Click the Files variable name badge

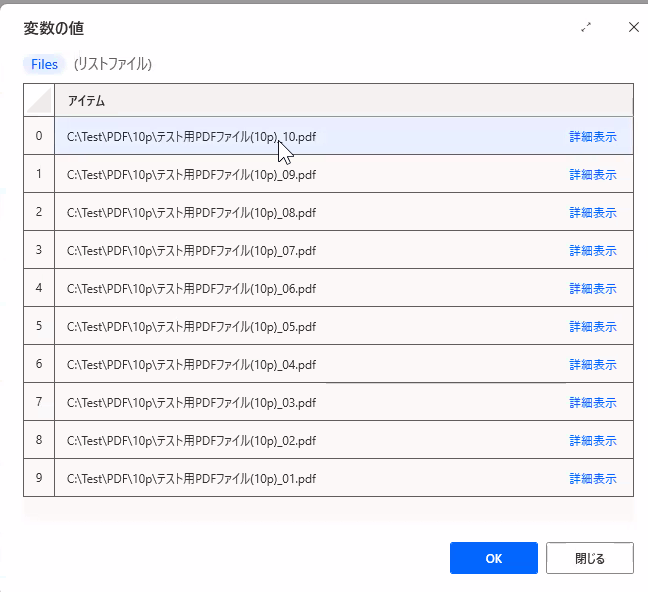[44, 64]
